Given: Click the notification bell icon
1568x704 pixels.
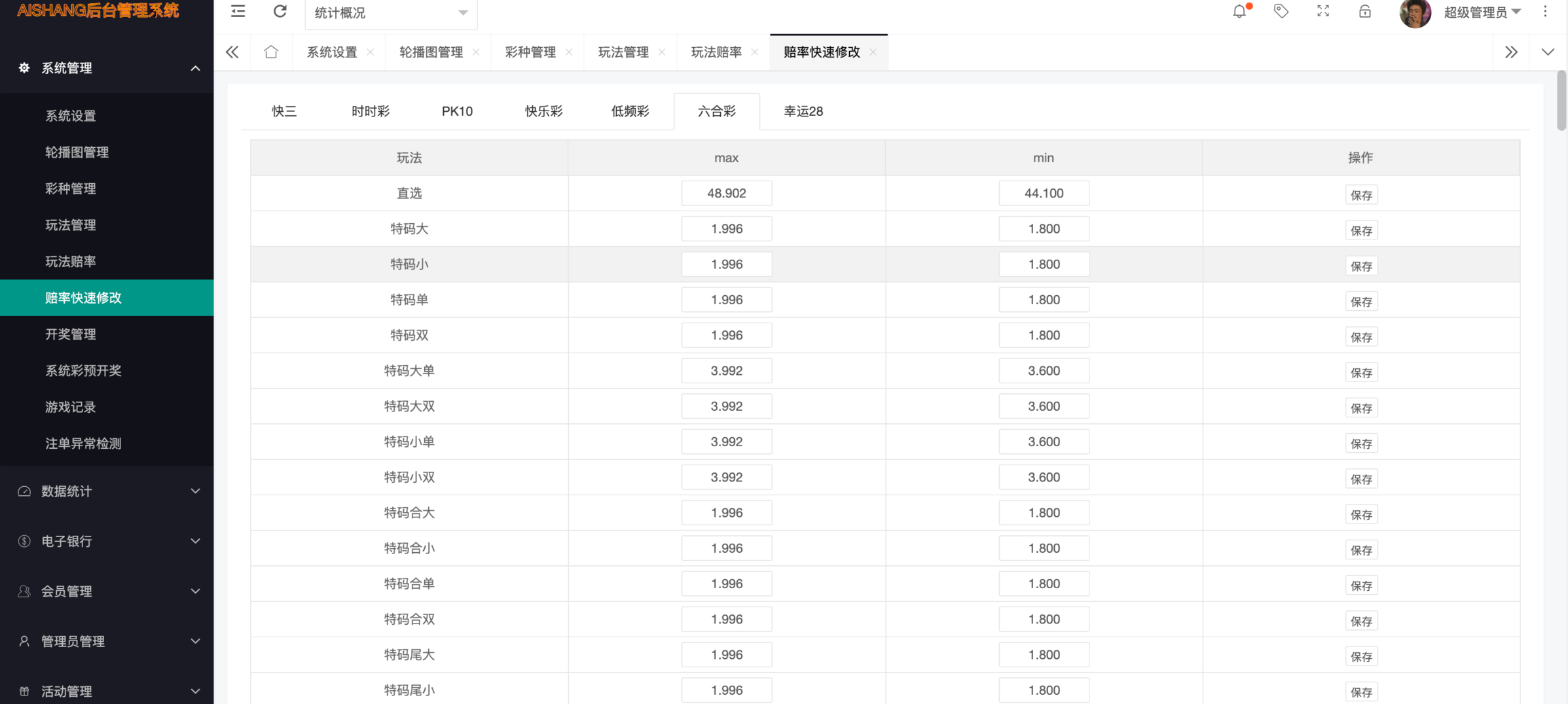Looking at the screenshot, I should point(1239,12).
